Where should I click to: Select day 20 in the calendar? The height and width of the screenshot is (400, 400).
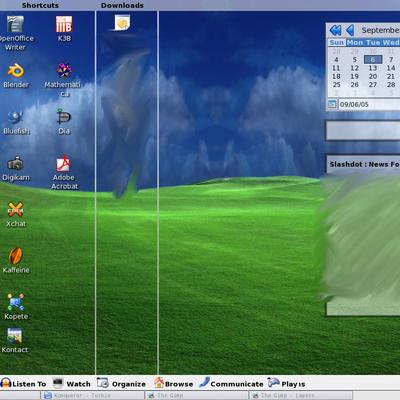(x=373, y=76)
